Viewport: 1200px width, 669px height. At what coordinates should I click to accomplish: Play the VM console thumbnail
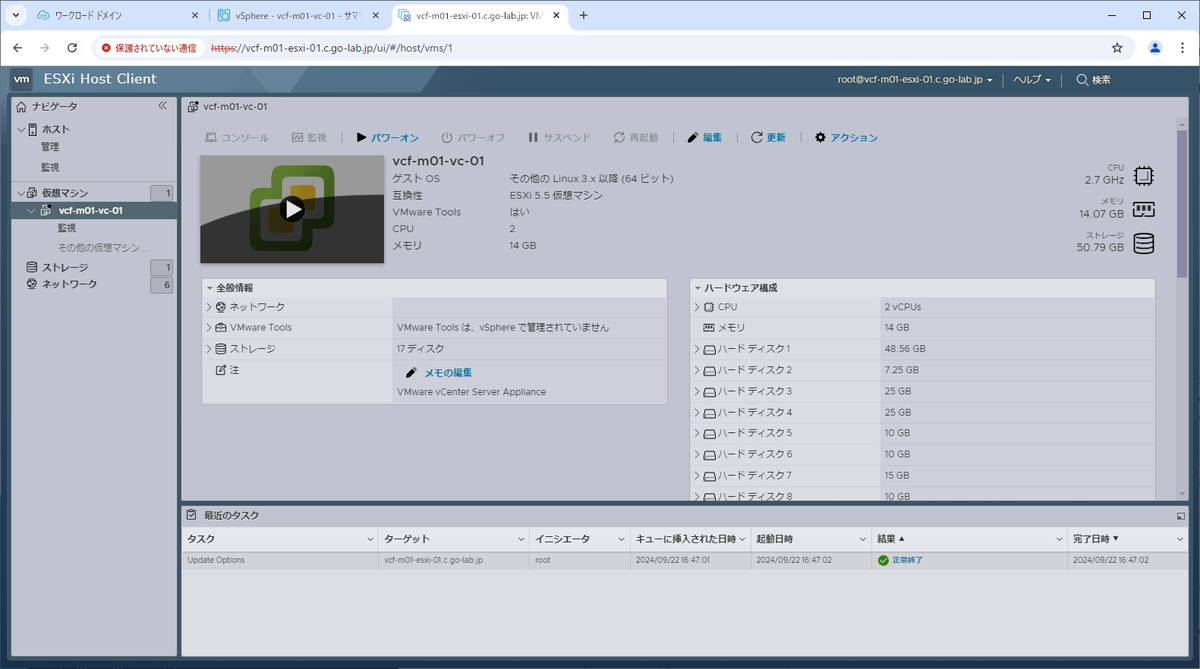click(292, 209)
